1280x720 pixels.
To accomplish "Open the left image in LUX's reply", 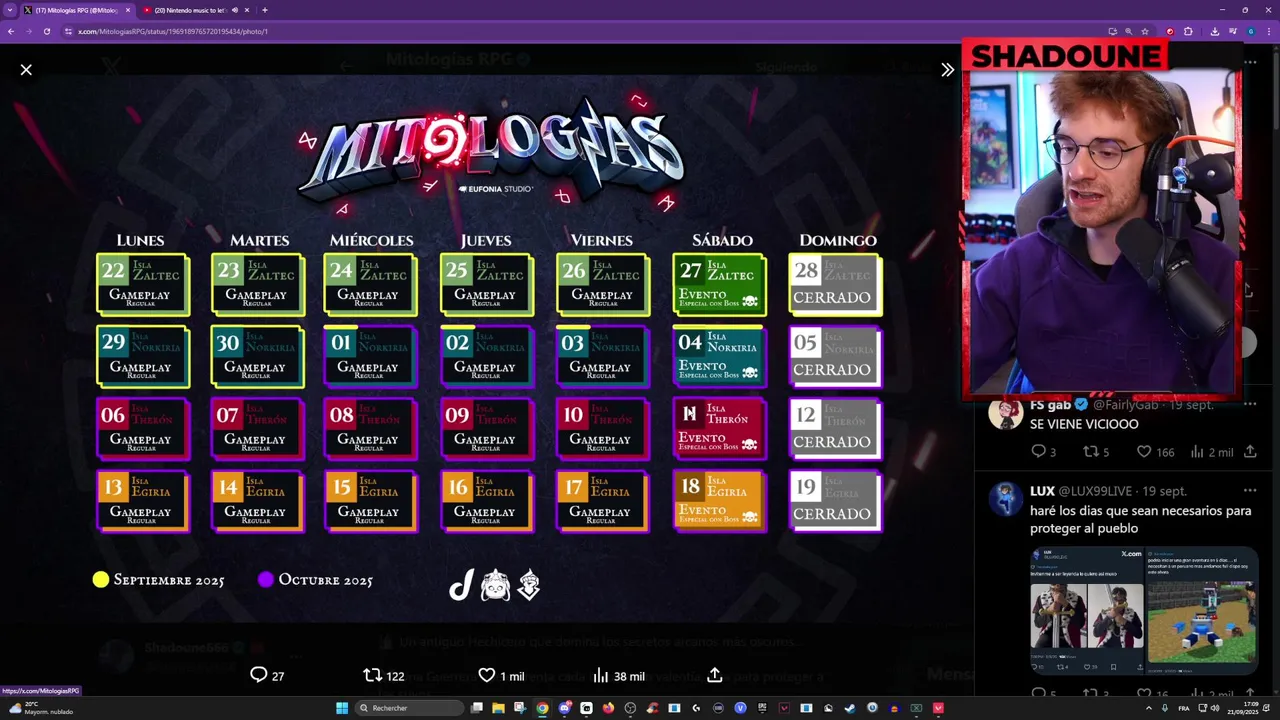I will pyautogui.click(x=1087, y=610).
